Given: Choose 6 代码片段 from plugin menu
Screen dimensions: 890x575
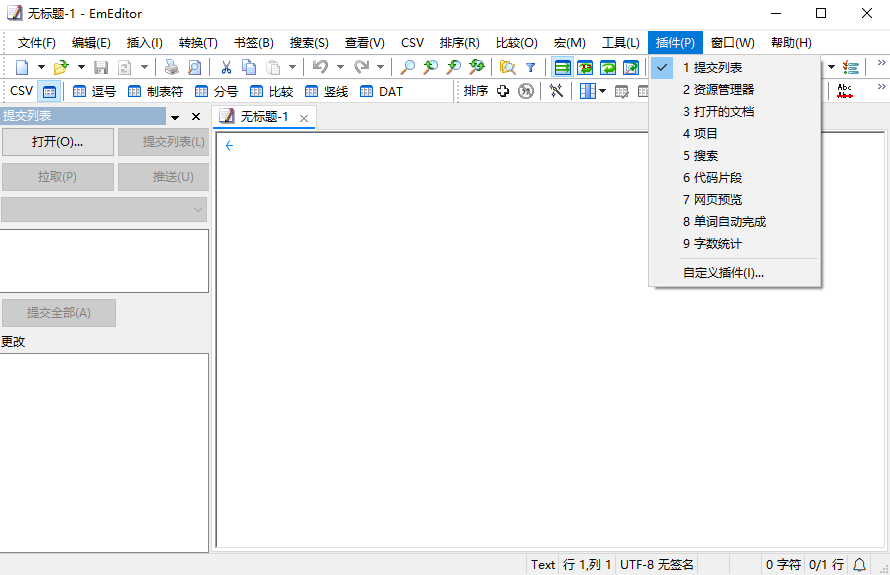Looking at the screenshot, I should click(x=734, y=178).
